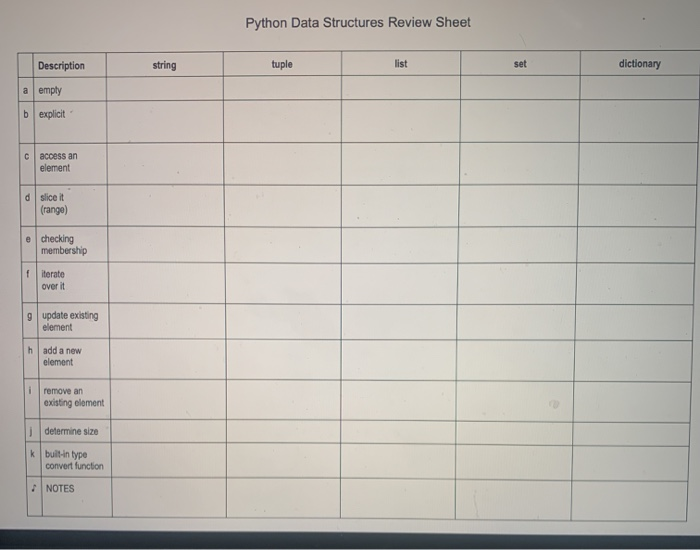Viewport: 700px width, 550px height.
Task: Click the set cell in the remove an existing element row
Action: click(x=514, y=401)
